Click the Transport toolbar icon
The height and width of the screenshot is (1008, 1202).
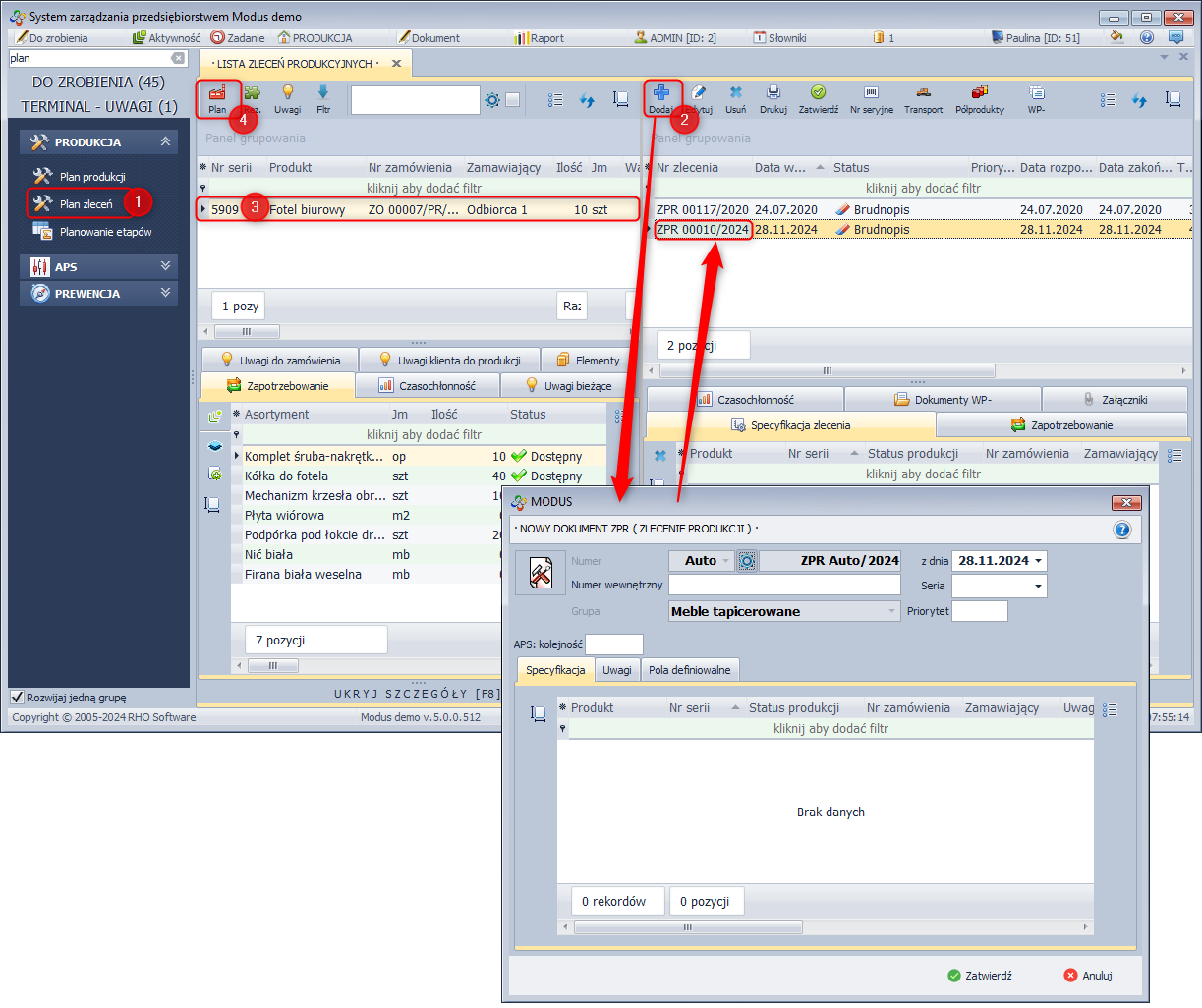923,93
